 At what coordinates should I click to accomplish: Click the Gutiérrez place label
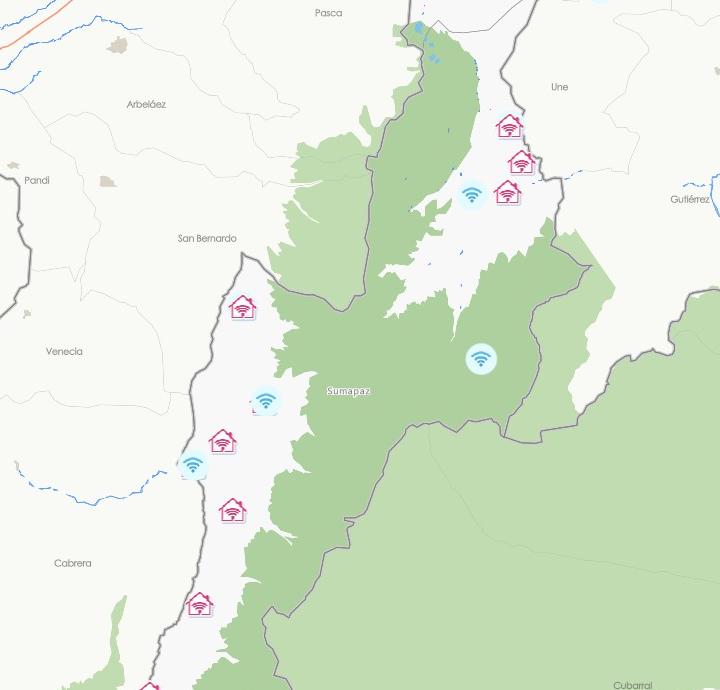(690, 199)
